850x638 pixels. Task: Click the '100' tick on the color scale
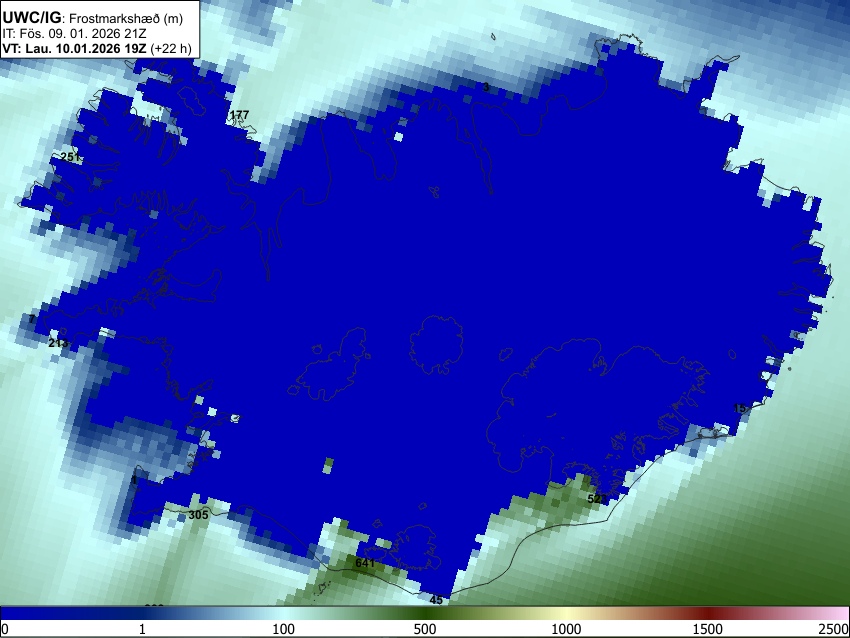click(x=284, y=629)
